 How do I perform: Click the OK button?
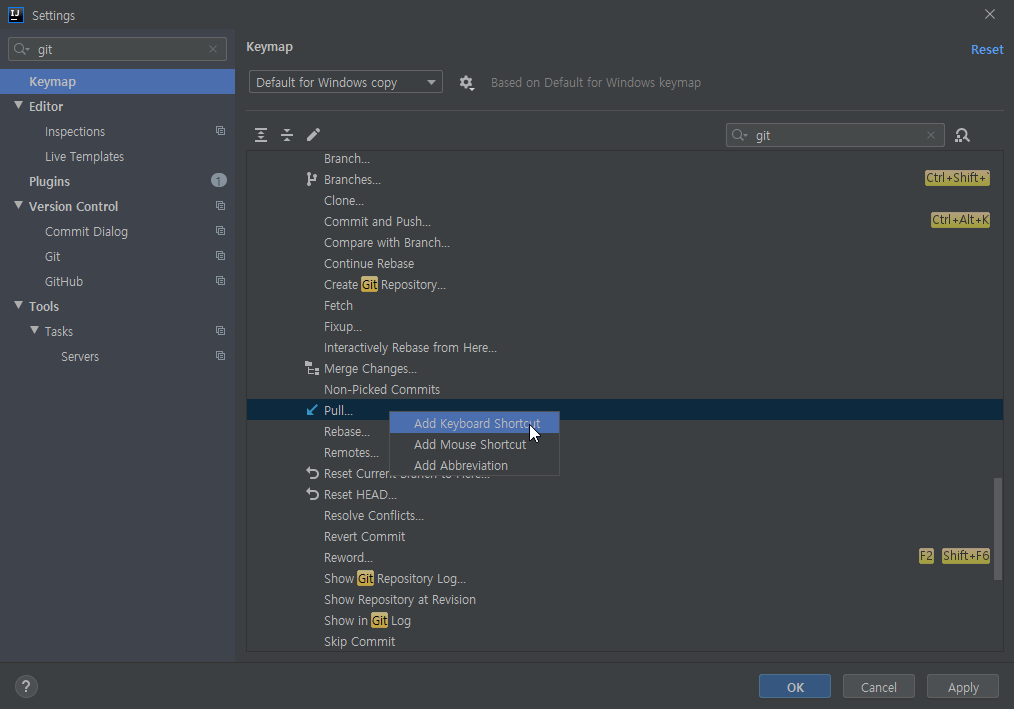pyautogui.click(x=795, y=687)
